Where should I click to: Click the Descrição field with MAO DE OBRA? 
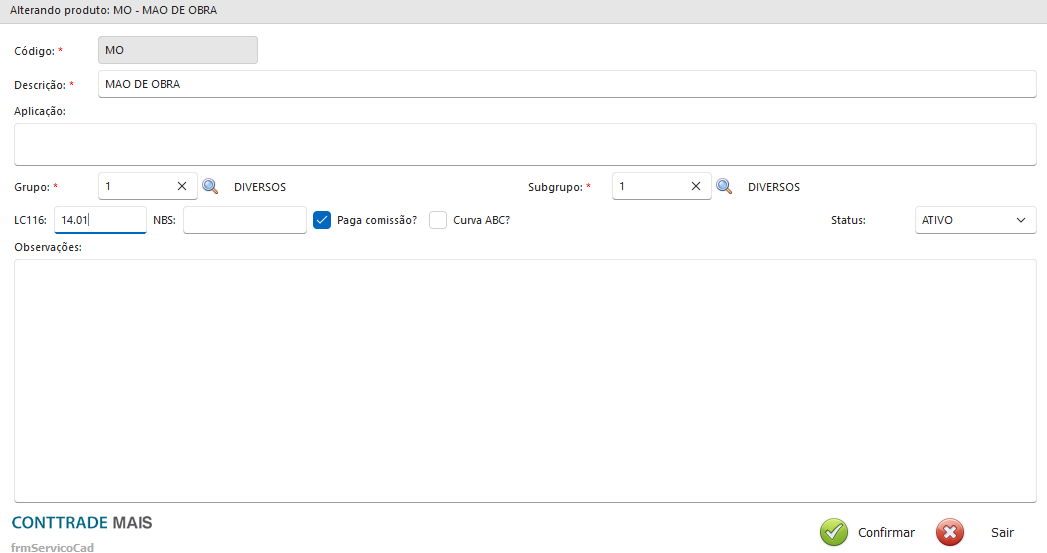[x=566, y=84]
